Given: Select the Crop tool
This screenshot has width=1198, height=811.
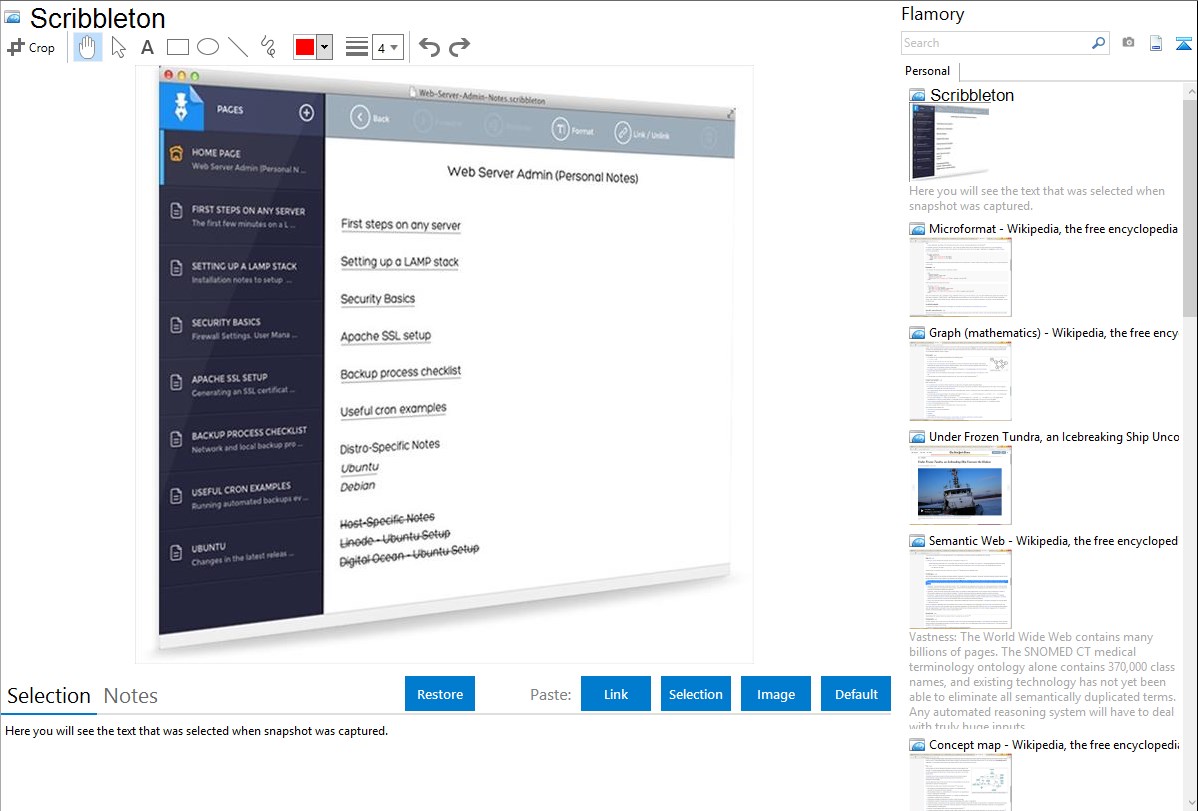Looking at the screenshot, I should (x=31, y=47).
